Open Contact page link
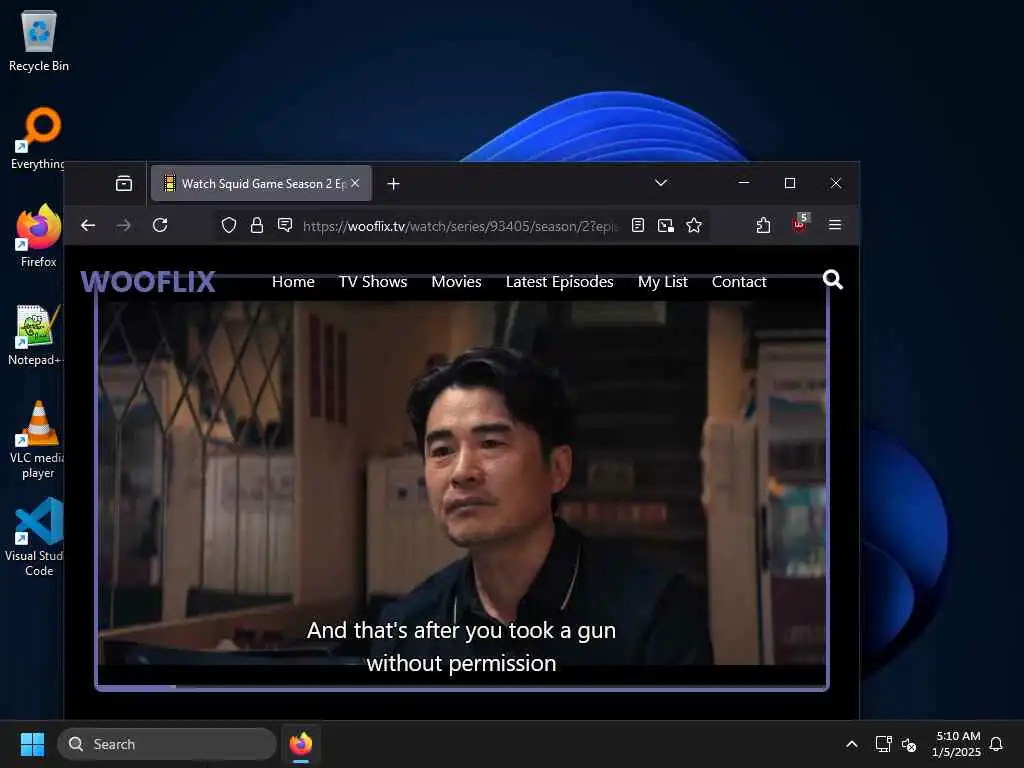 (739, 281)
